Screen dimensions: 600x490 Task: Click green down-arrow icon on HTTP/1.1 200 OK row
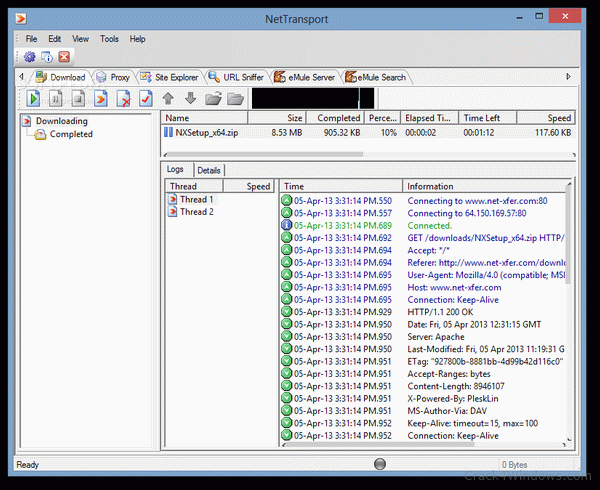[286, 312]
